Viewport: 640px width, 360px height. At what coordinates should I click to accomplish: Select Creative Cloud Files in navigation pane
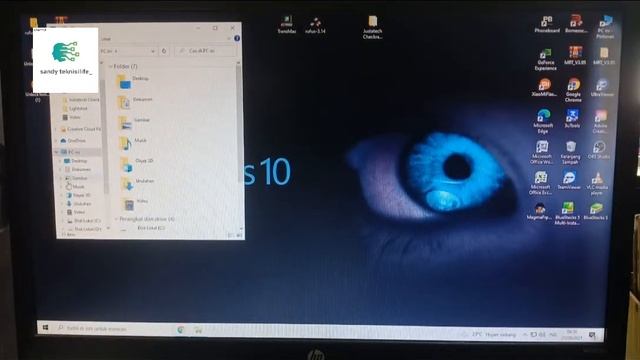[x=81, y=129]
